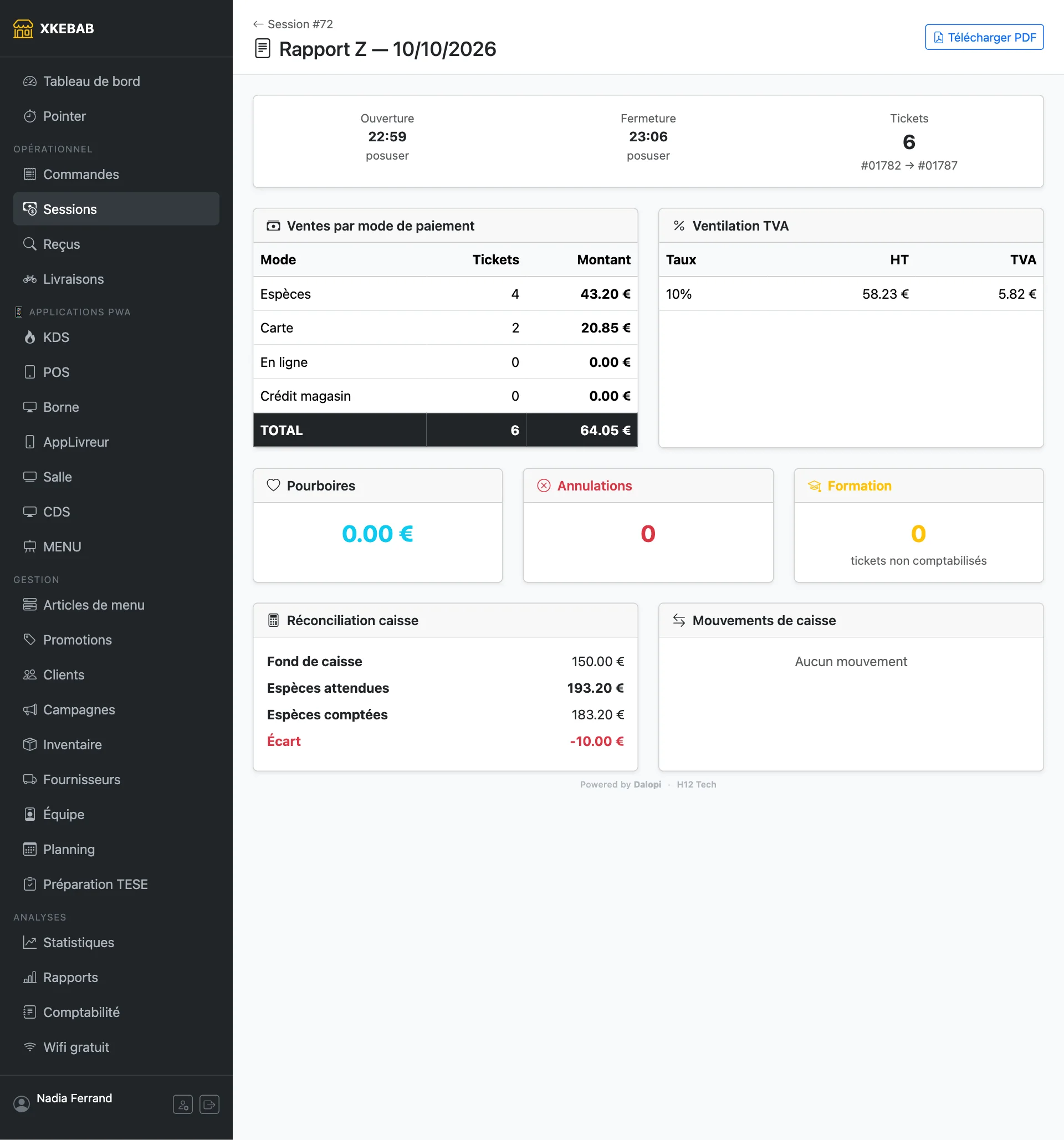
Task: Click the Écart value -10.00 €
Action: tap(596, 742)
